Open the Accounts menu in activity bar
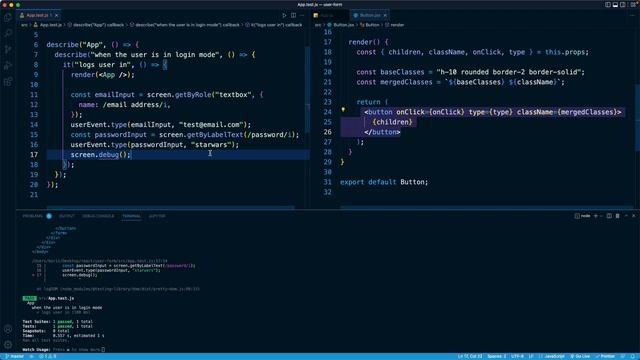 point(8,329)
